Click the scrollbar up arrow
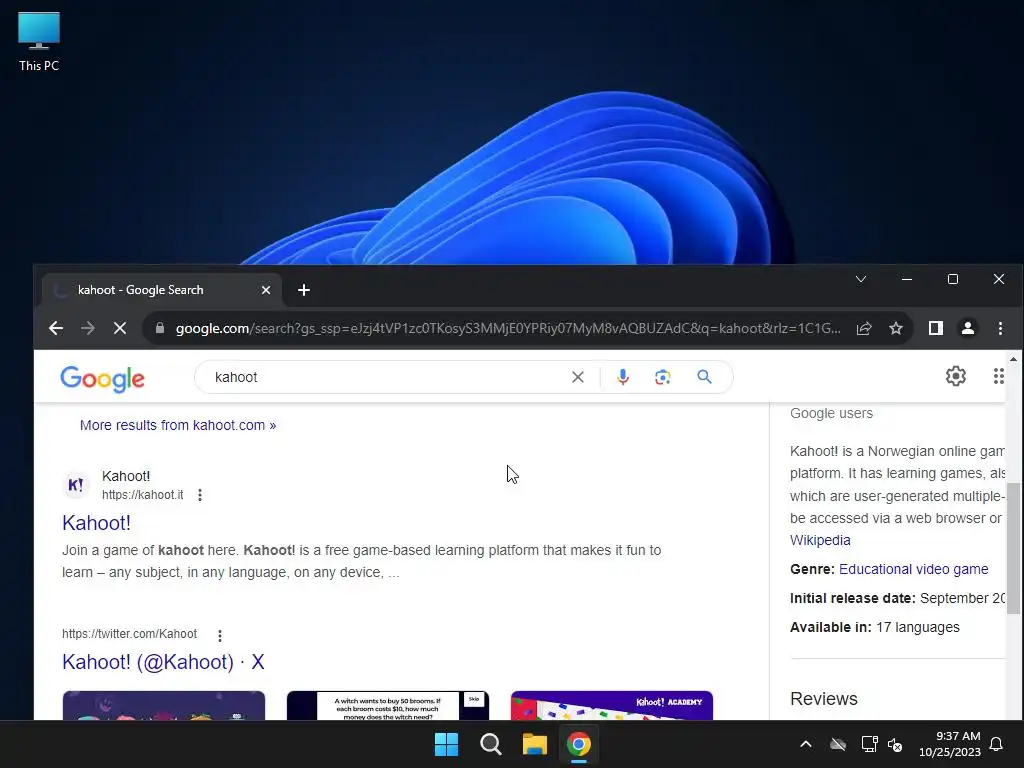The height and width of the screenshot is (768, 1024). (1013, 359)
